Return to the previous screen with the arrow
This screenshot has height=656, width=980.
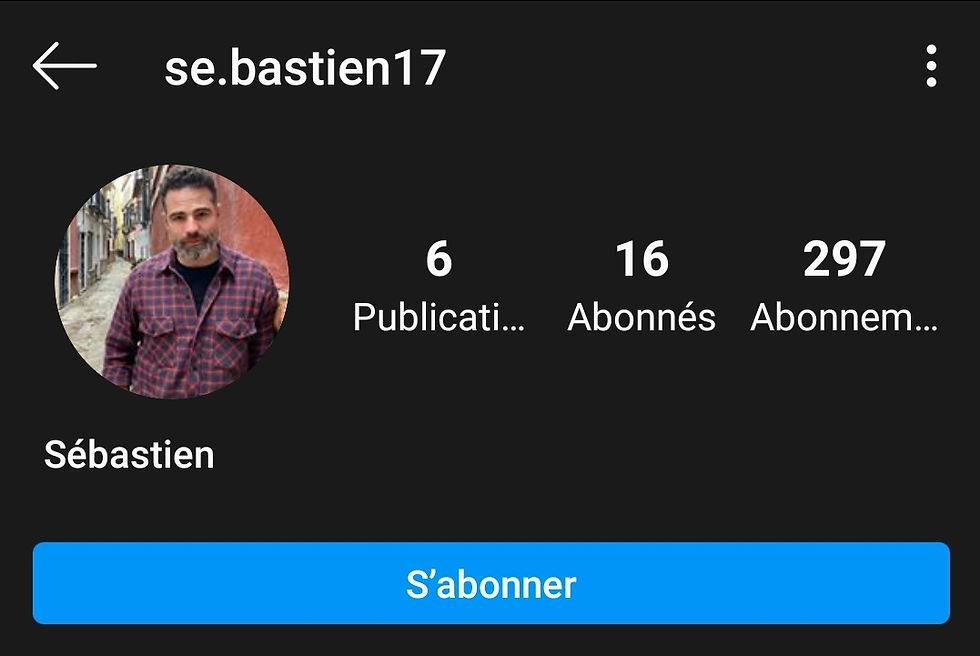[x=64, y=66]
